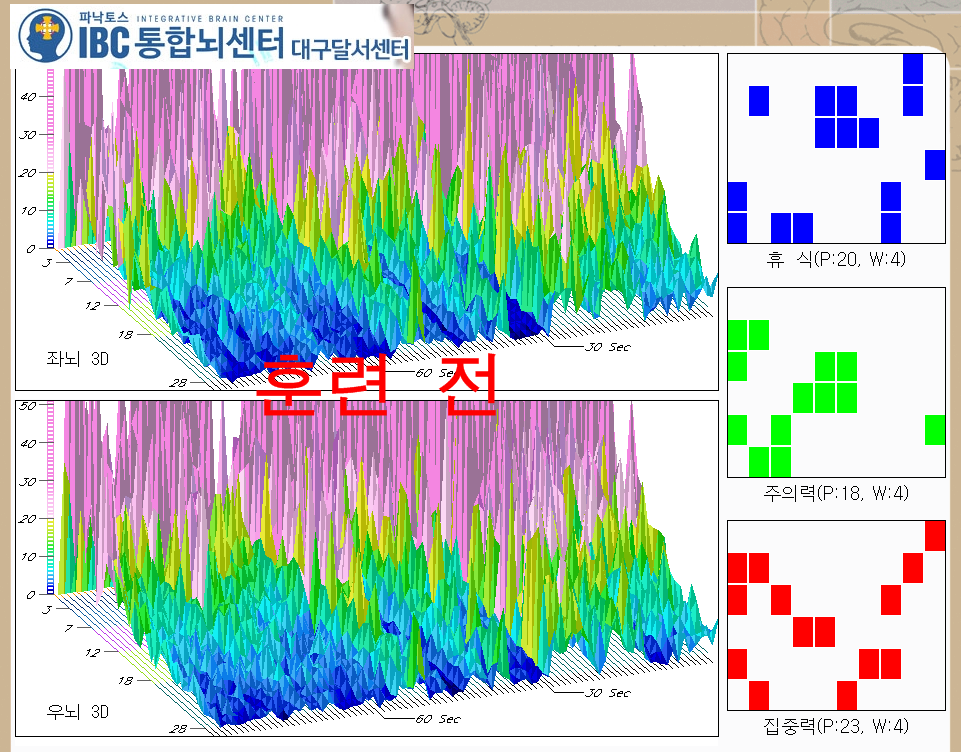Click the 50 amplitude axis label on the 우뇌 chart
This screenshot has width=961, height=752.
[x=29, y=406]
